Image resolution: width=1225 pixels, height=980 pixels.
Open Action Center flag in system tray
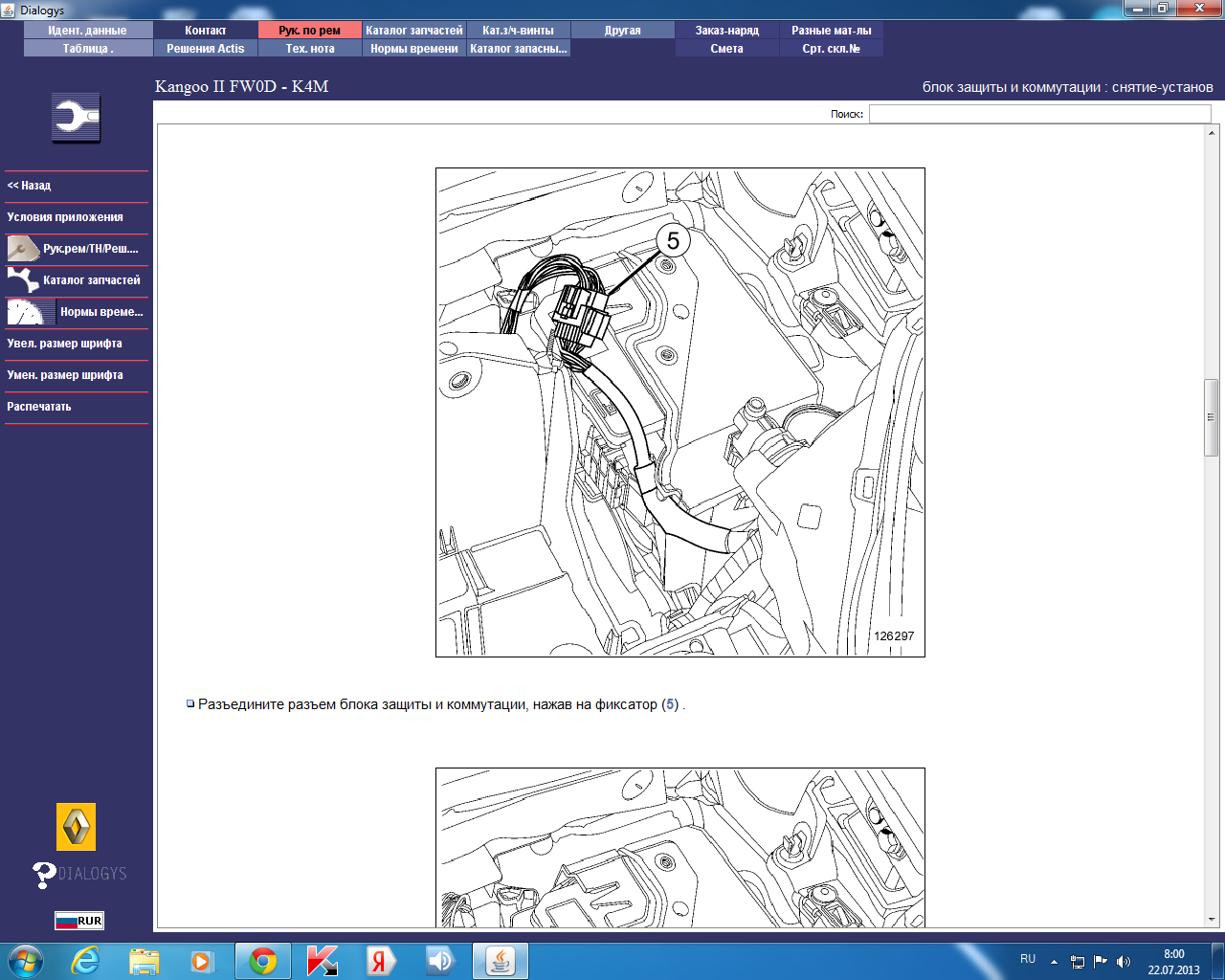click(x=1101, y=962)
